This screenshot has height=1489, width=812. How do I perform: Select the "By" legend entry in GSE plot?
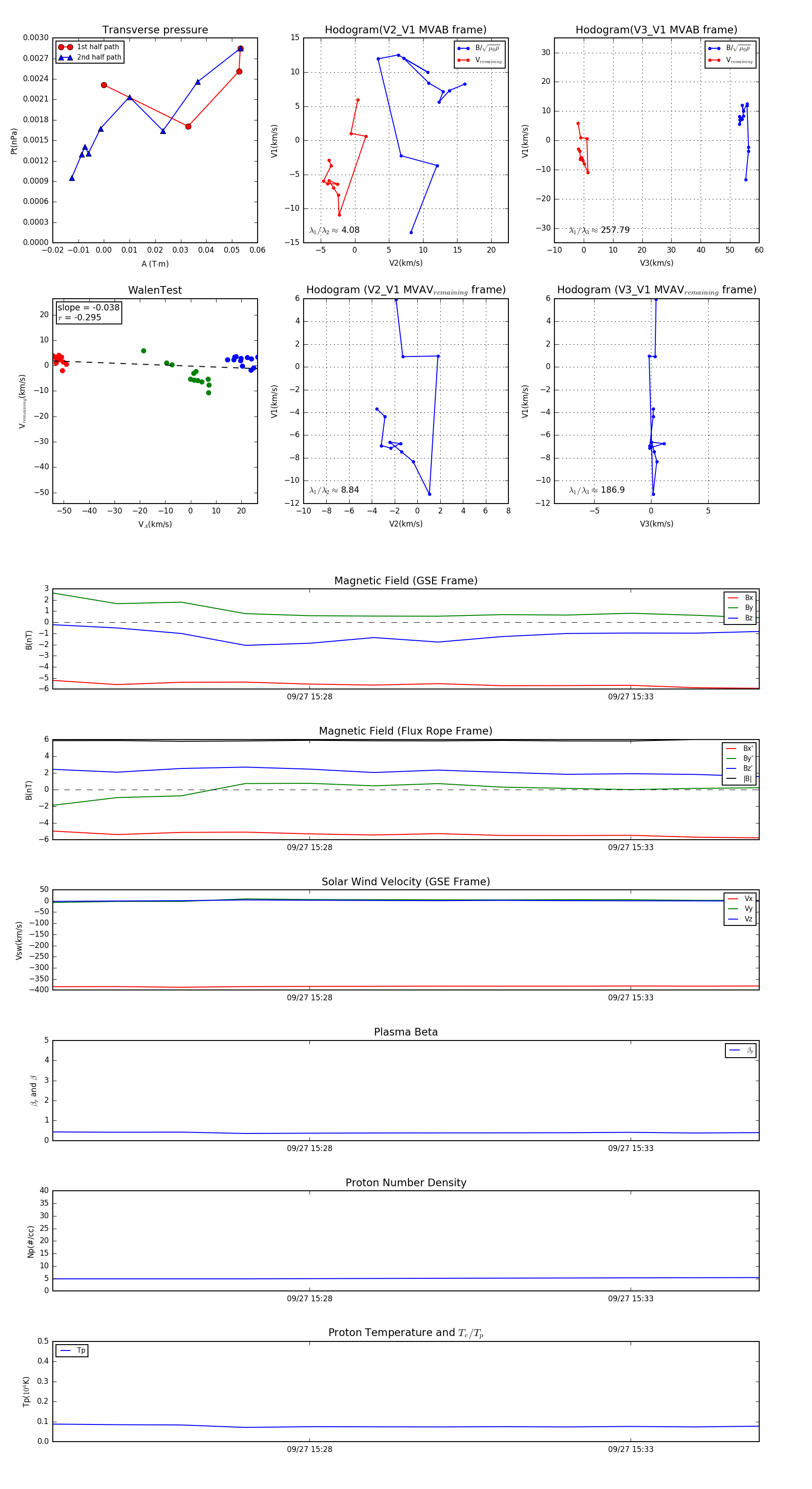tap(740, 607)
